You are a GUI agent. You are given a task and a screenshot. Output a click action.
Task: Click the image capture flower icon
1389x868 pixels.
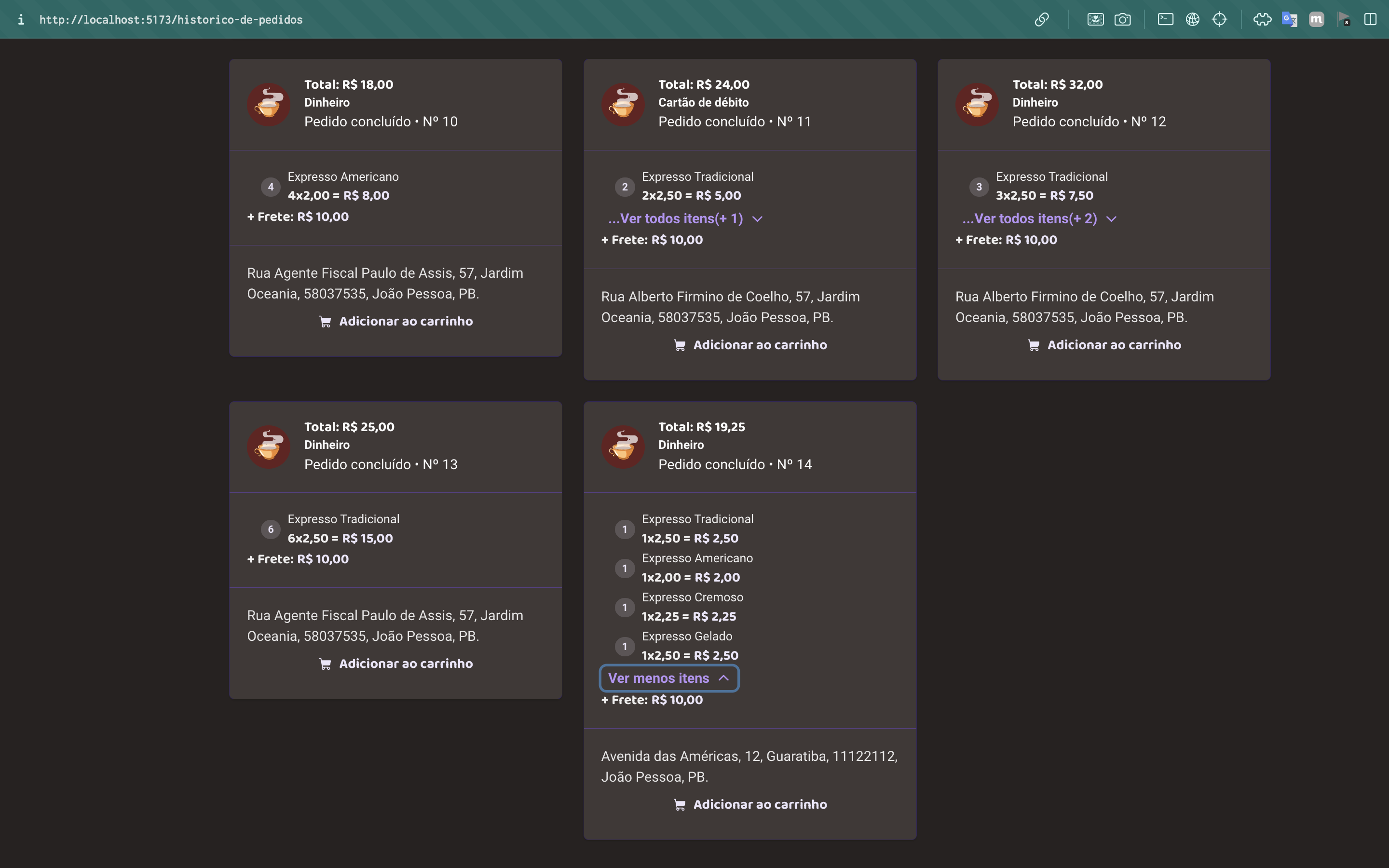(1095, 19)
